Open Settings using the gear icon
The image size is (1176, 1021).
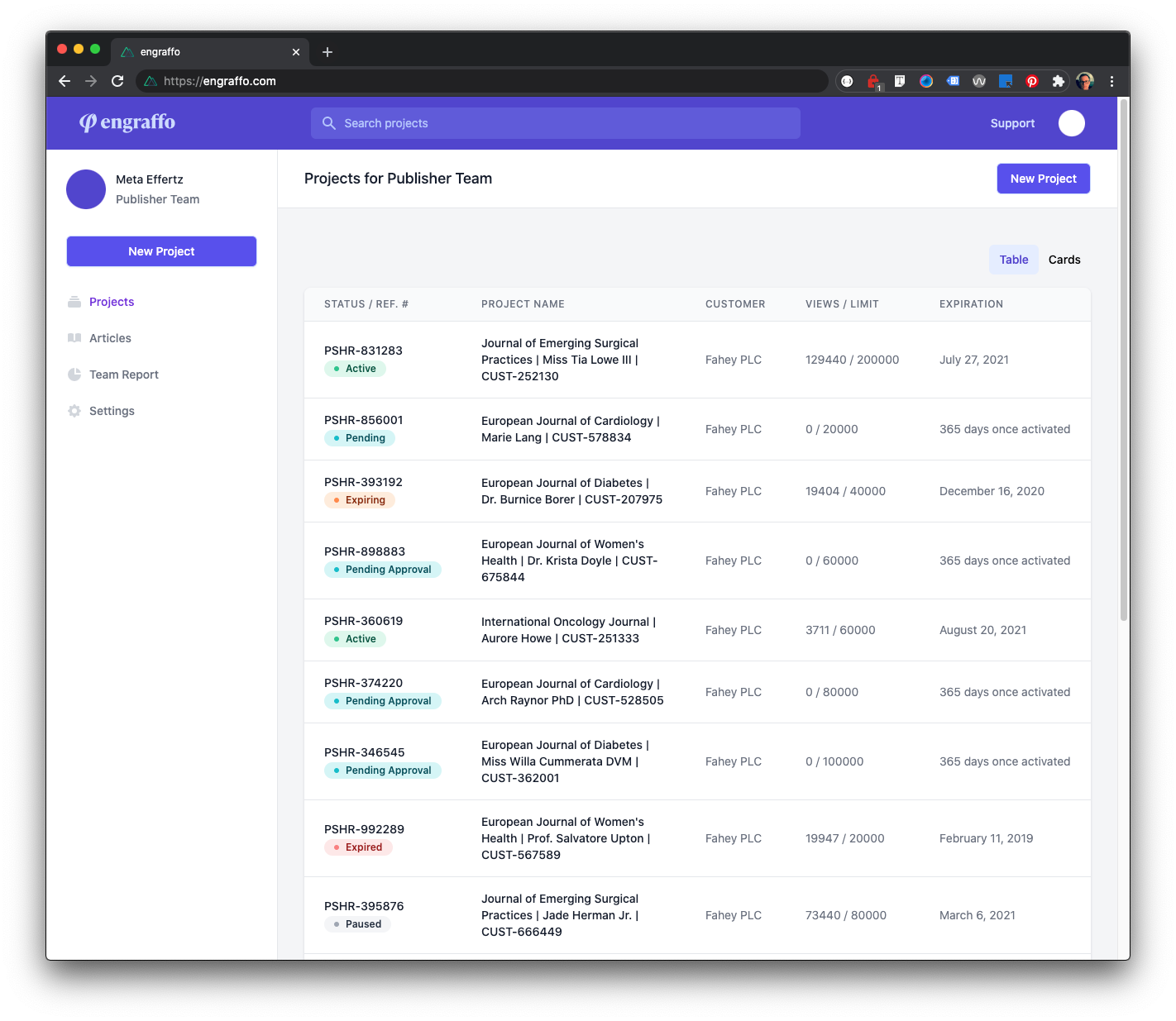(x=74, y=411)
